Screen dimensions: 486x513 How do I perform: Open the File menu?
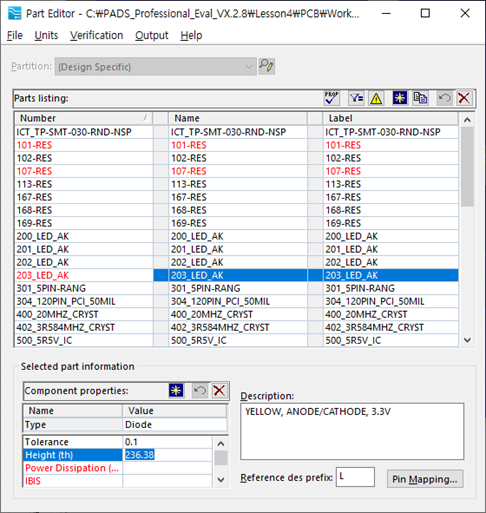(x=15, y=35)
